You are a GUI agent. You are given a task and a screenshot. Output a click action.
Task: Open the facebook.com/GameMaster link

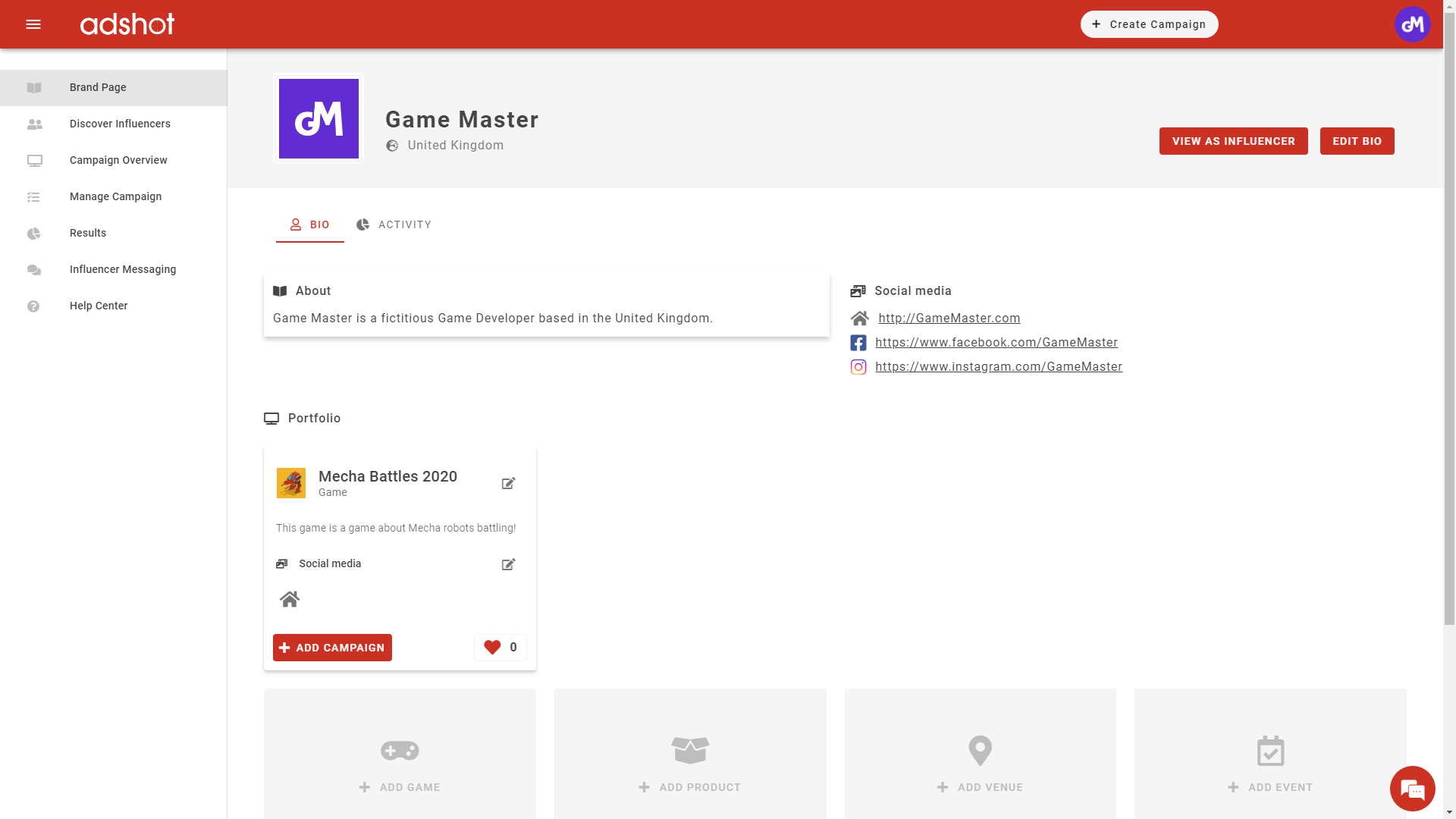pyautogui.click(x=996, y=343)
